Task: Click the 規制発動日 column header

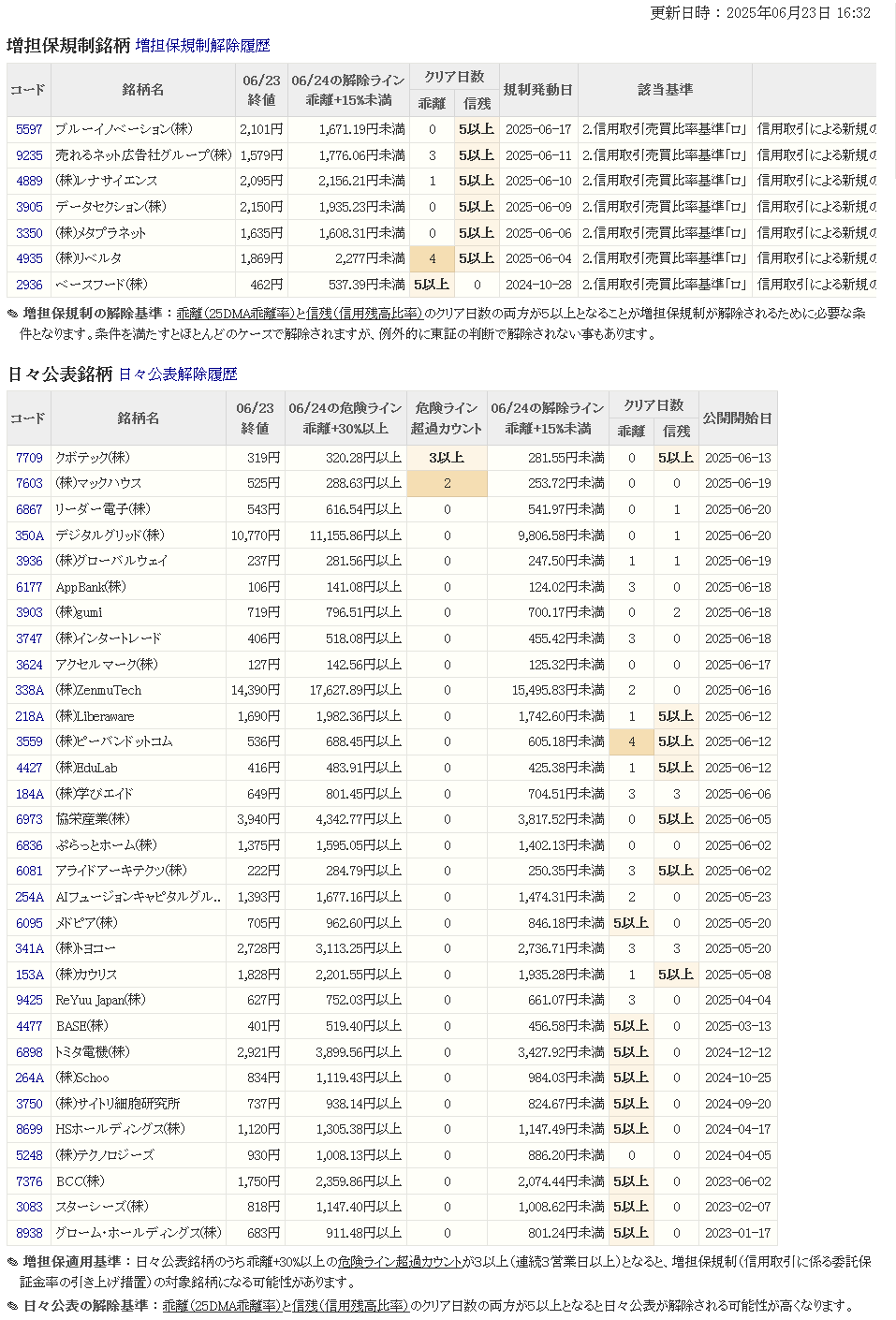Action: click(538, 90)
